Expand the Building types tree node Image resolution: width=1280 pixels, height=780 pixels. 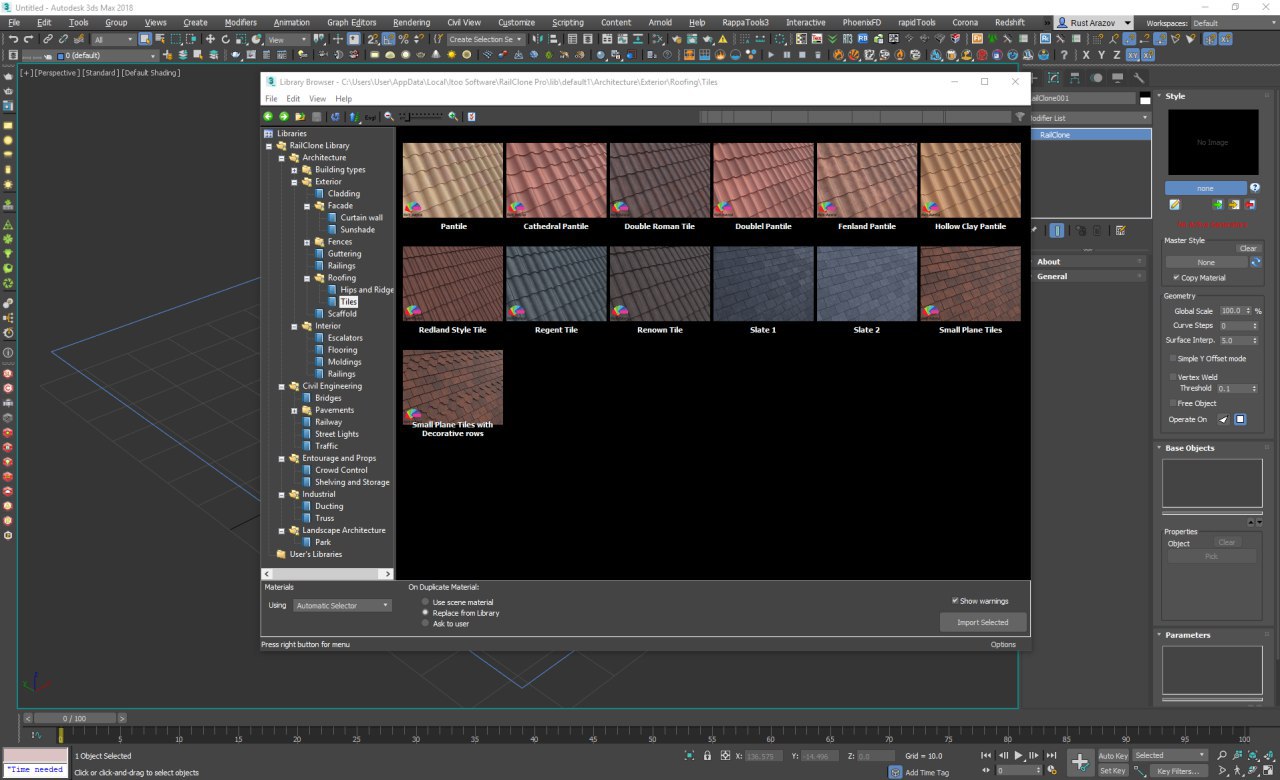[x=294, y=170]
